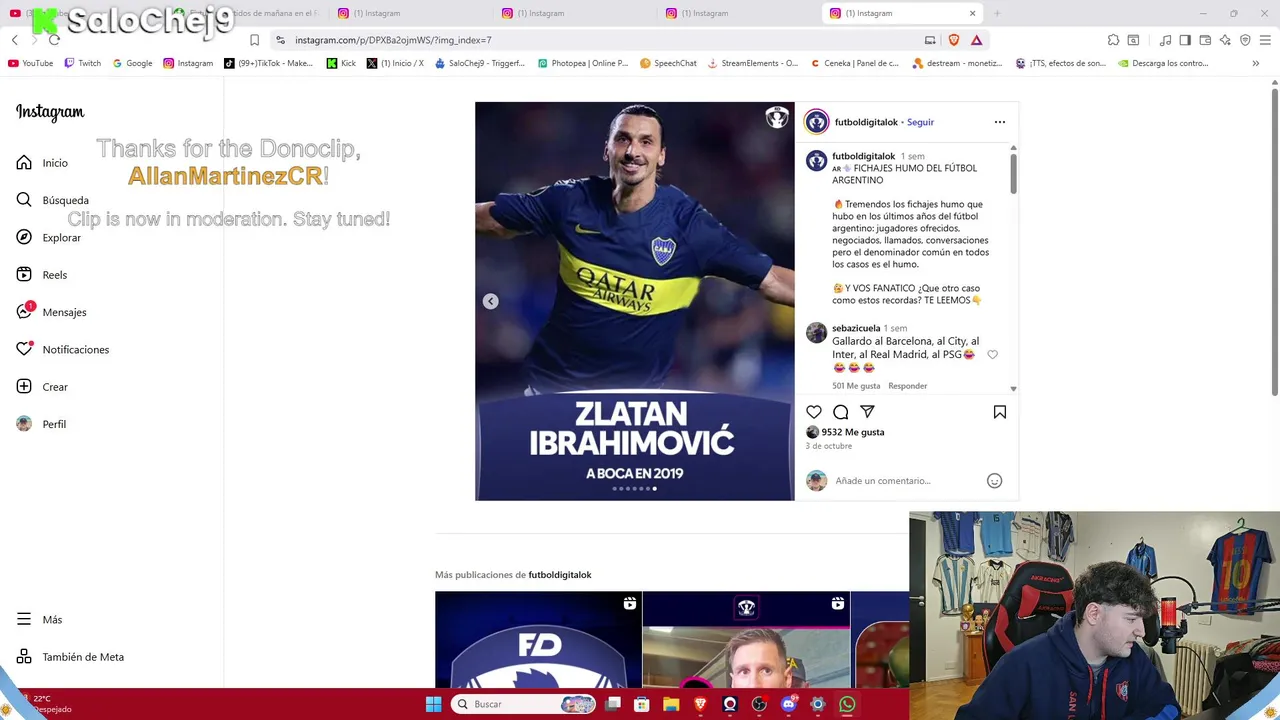Toggle the browser sidebar panel
Viewport: 1280px width, 720px height.
pyautogui.click(x=1185, y=40)
